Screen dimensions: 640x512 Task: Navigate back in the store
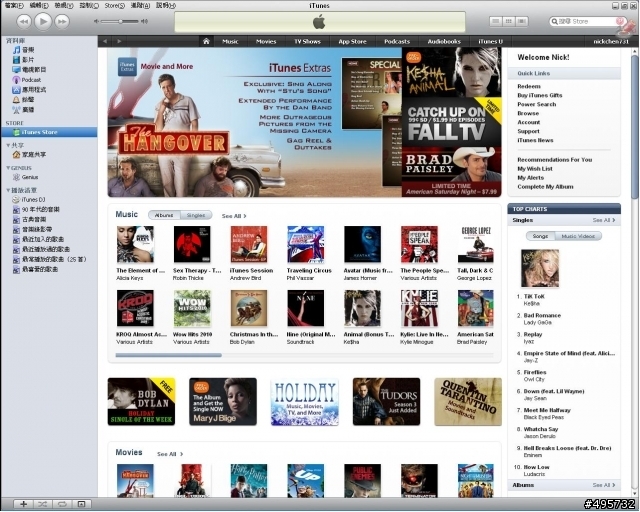[x=105, y=41]
